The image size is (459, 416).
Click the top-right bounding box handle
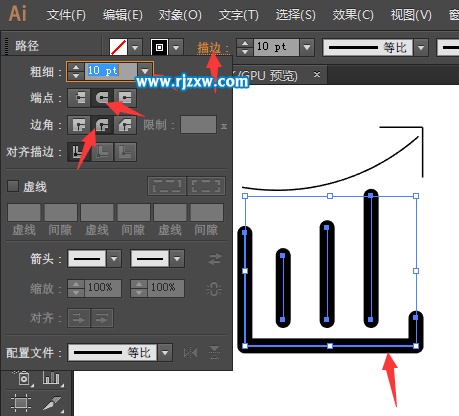[x=416, y=196]
